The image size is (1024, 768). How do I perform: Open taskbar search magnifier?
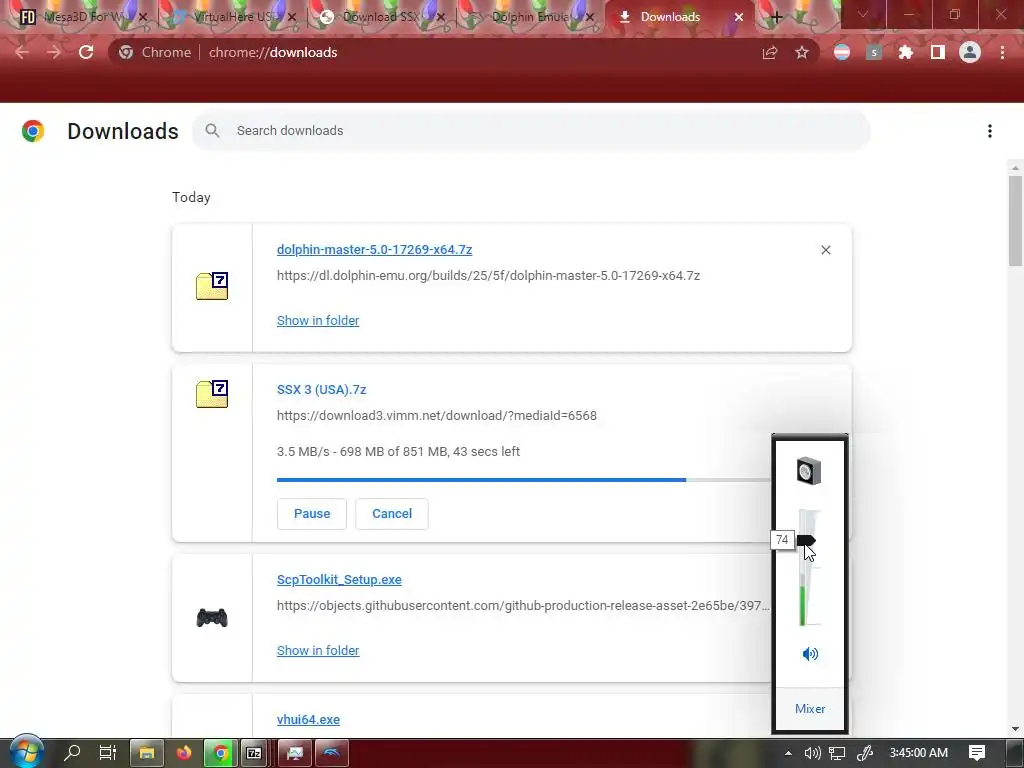[72, 753]
